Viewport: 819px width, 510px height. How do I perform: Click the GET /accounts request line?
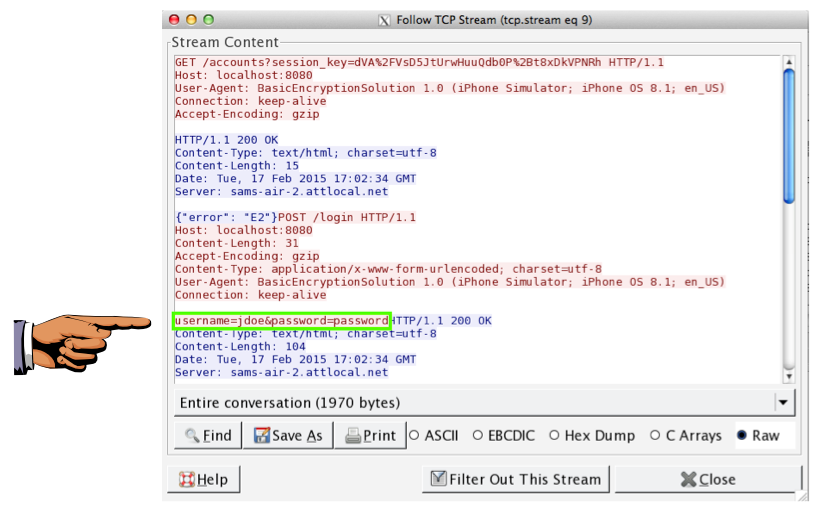(x=419, y=63)
